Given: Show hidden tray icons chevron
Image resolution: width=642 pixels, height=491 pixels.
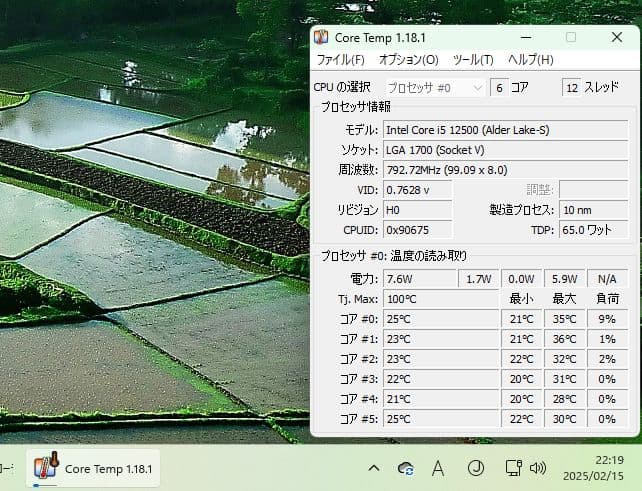Looking at the screenshot, I should tap(373, 468).
